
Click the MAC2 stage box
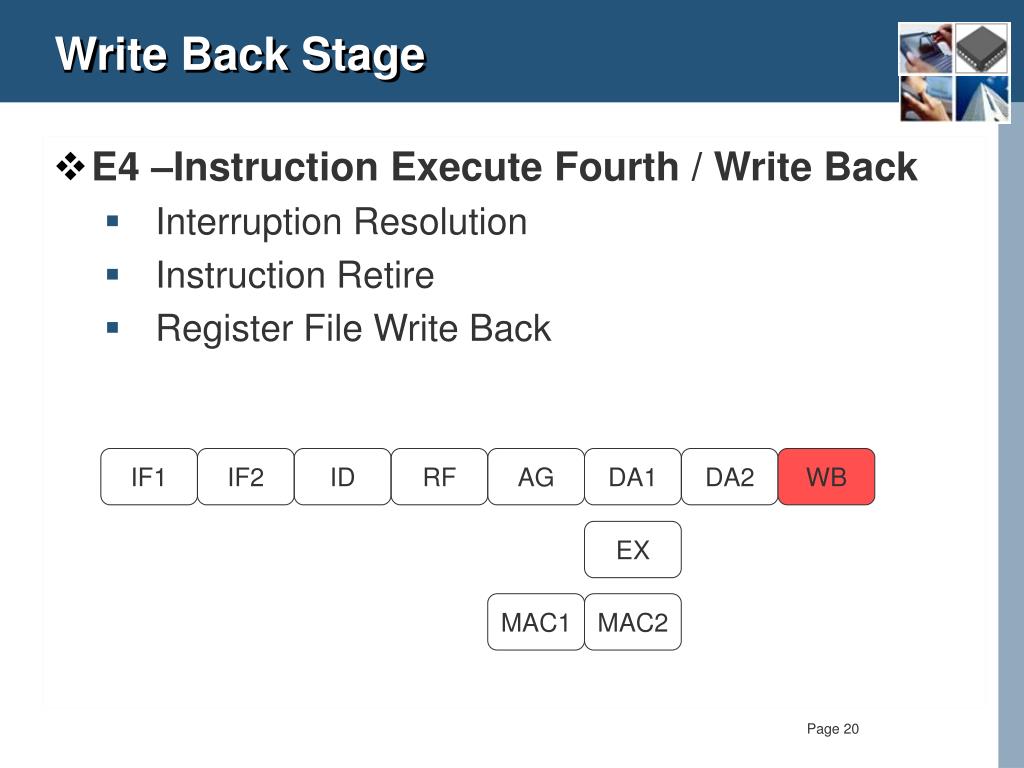click(x=632, y=622)
